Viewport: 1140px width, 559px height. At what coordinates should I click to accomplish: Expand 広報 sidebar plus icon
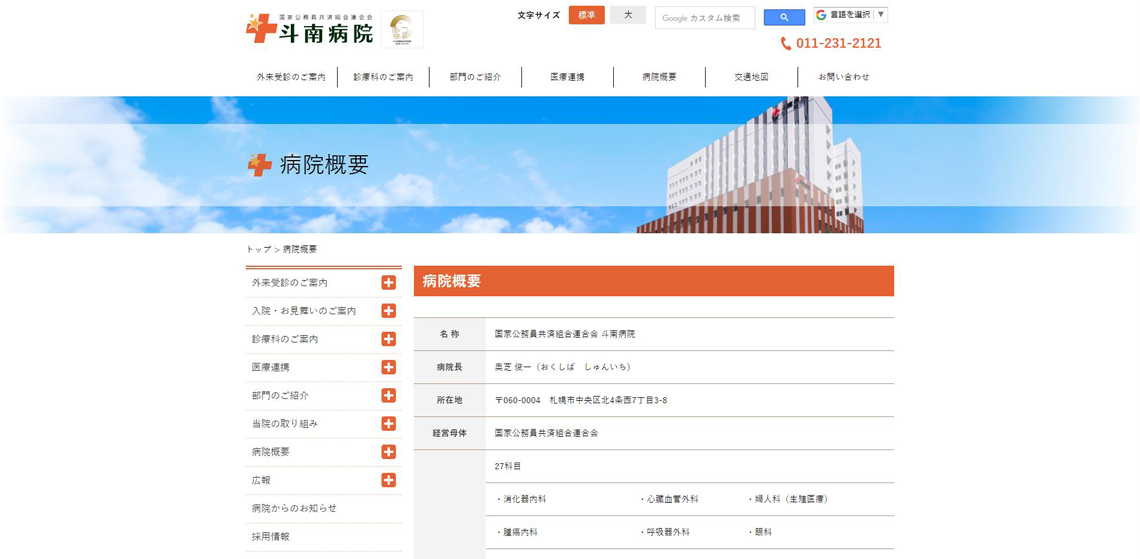coord(388,480)
